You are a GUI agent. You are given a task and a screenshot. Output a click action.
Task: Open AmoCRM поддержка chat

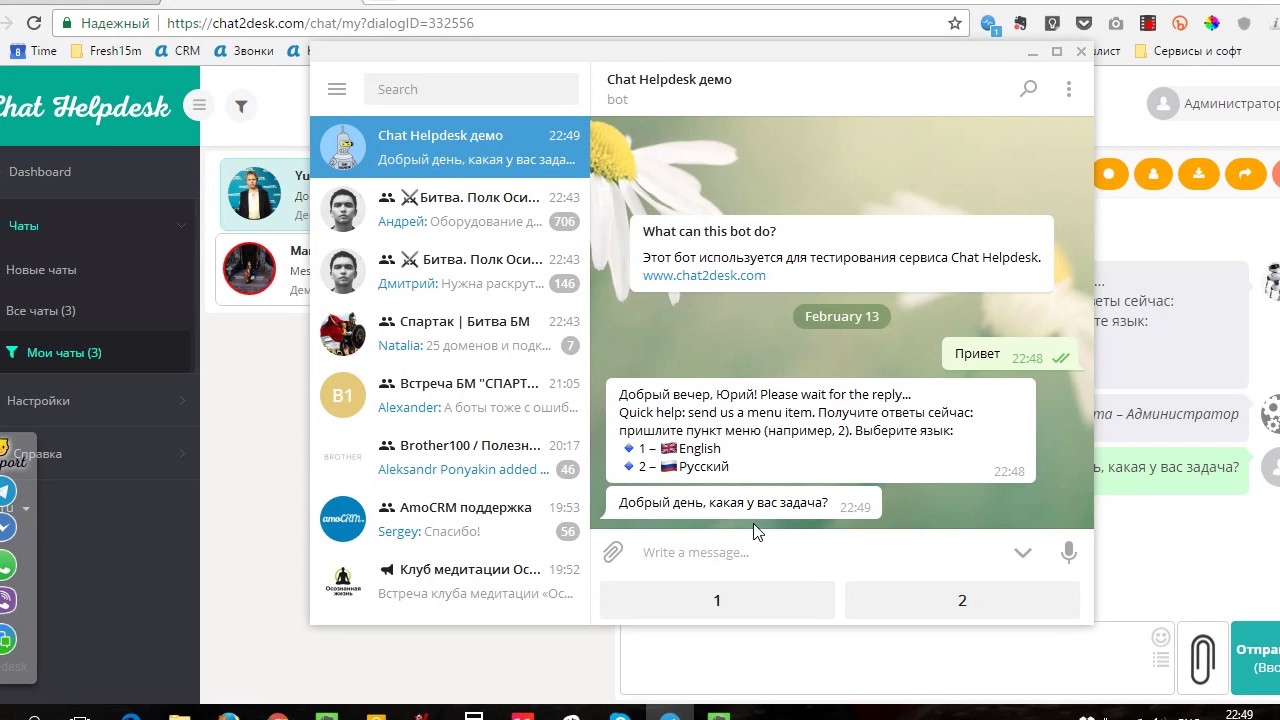pos(450,519)
